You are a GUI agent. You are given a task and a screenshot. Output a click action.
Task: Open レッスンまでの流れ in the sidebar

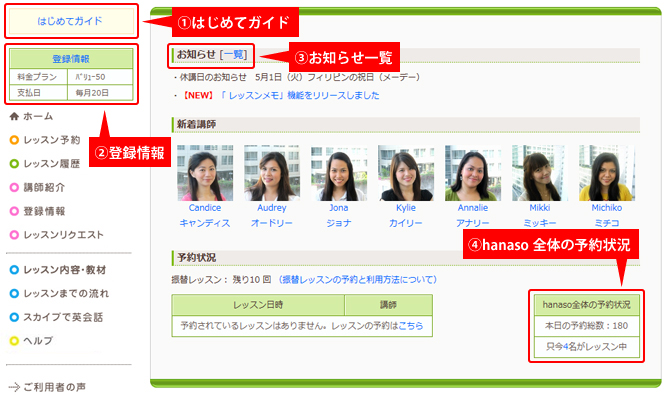[66, 294]
